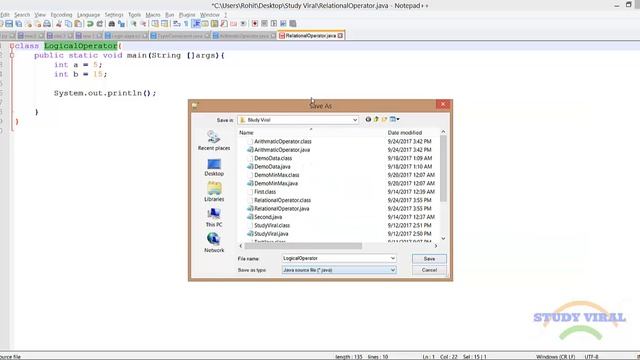Click the Zoom In toolbar icon
Image resolution: width=640 pixels, height=360 pixels.
pyautogui.click(x=133, y=24)
